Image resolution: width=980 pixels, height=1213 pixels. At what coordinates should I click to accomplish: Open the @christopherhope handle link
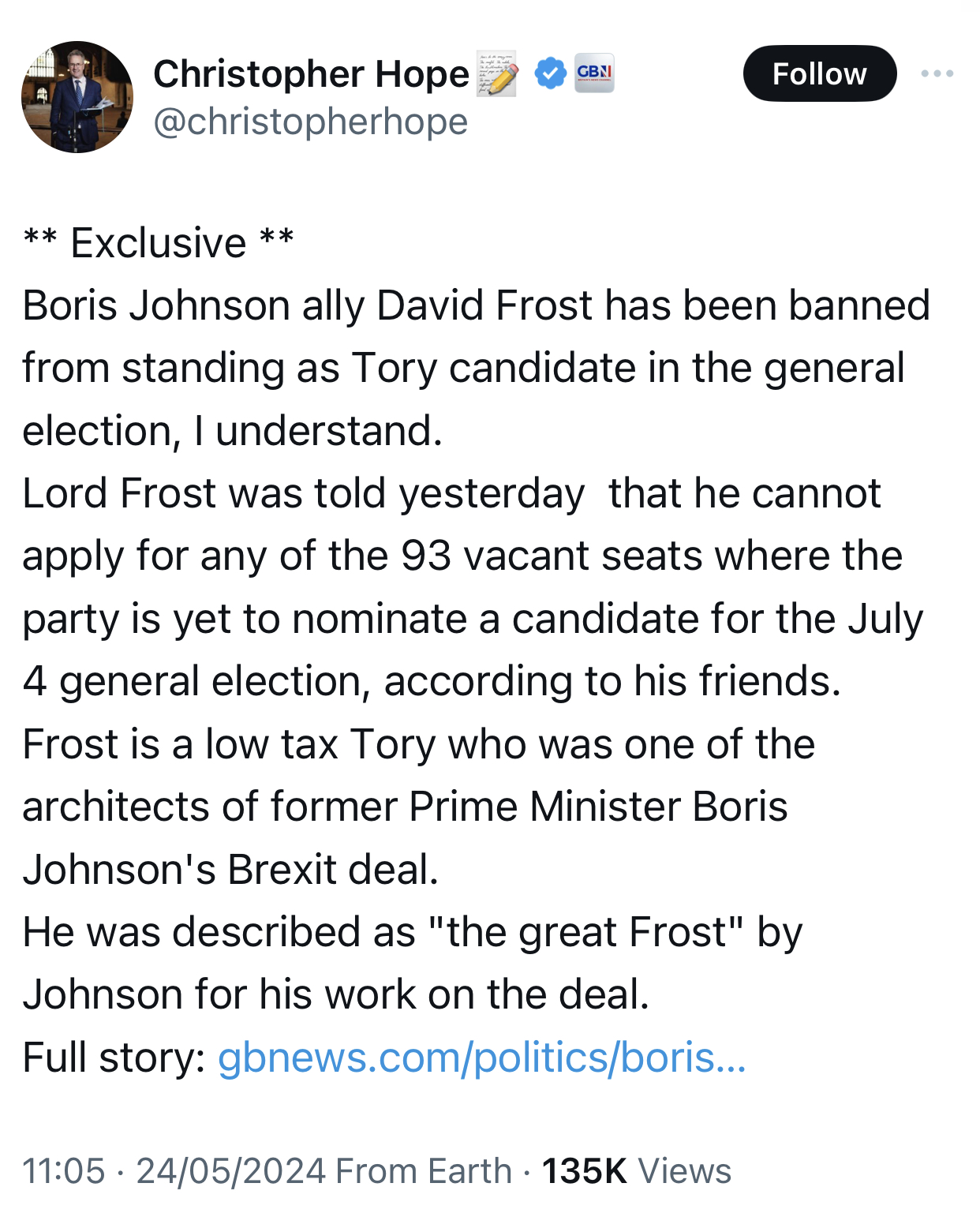click(310, 122)
